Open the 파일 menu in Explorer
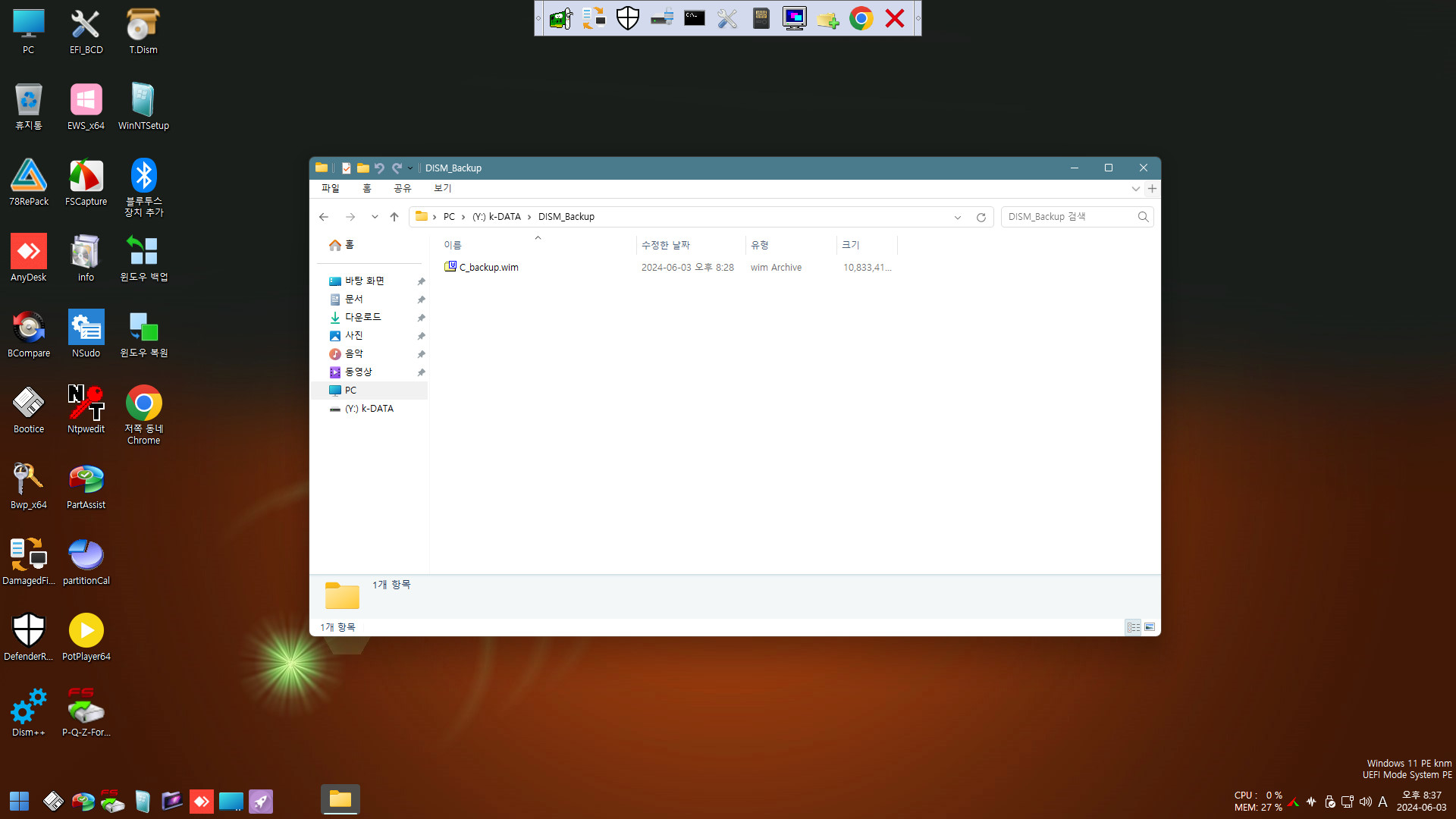The height and width of the screenshot is (819, 1456). [x=331, y=188]
